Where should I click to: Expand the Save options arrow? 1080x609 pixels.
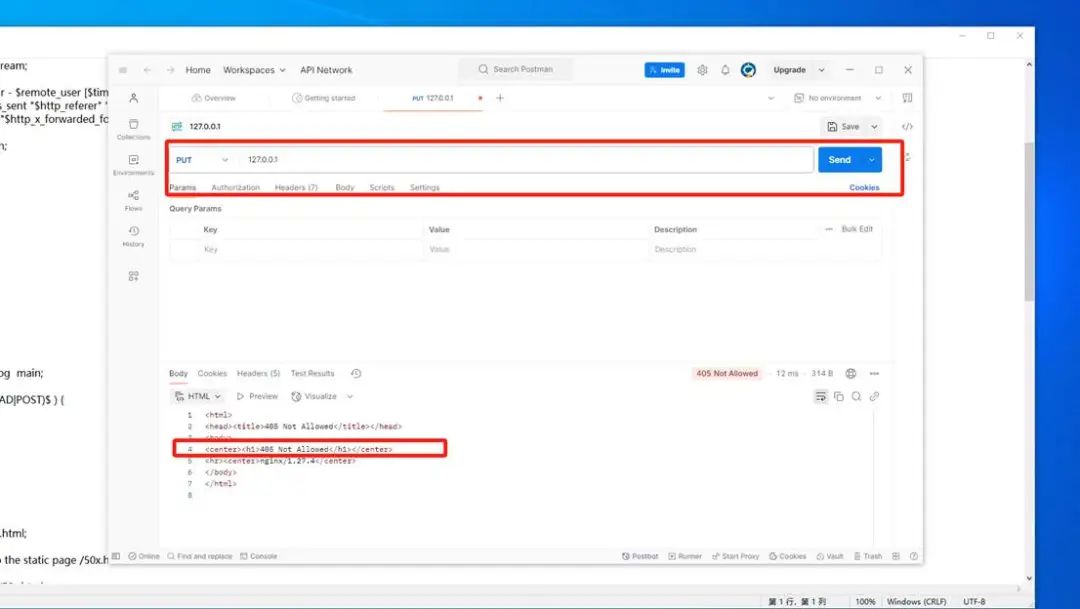pos(874,127)
